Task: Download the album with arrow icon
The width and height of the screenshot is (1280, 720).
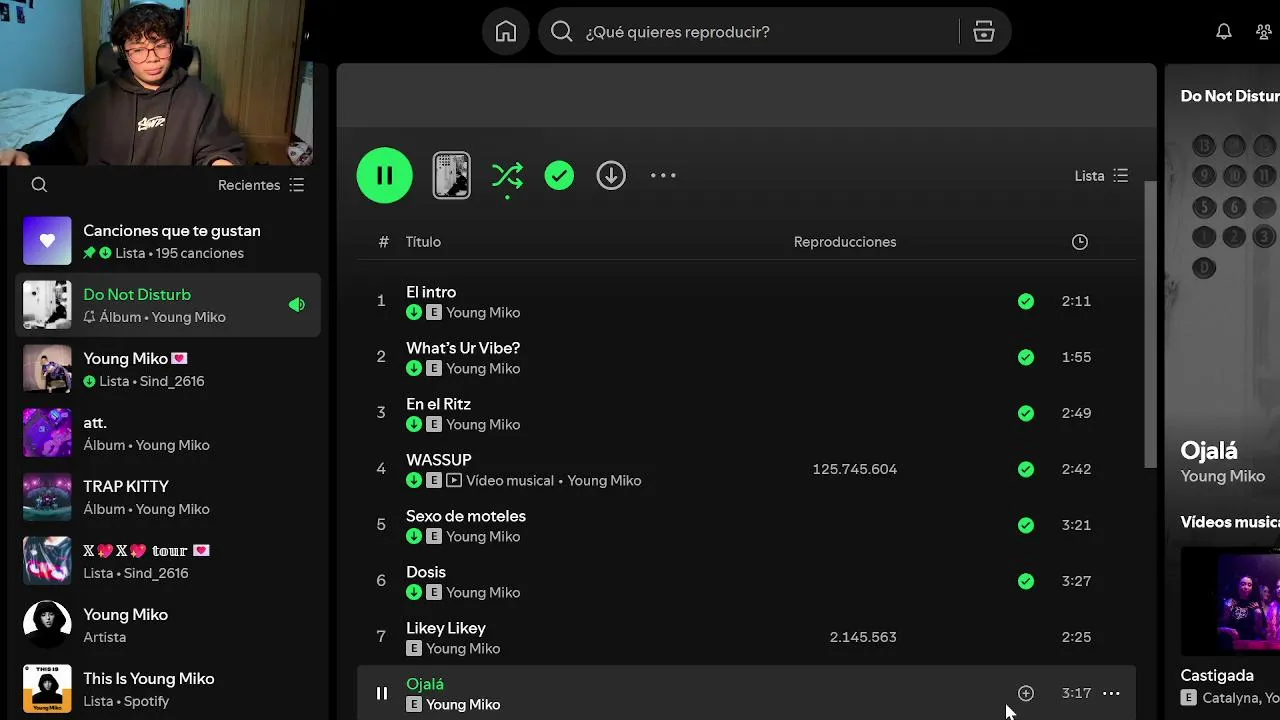Action: pos(611,175)
